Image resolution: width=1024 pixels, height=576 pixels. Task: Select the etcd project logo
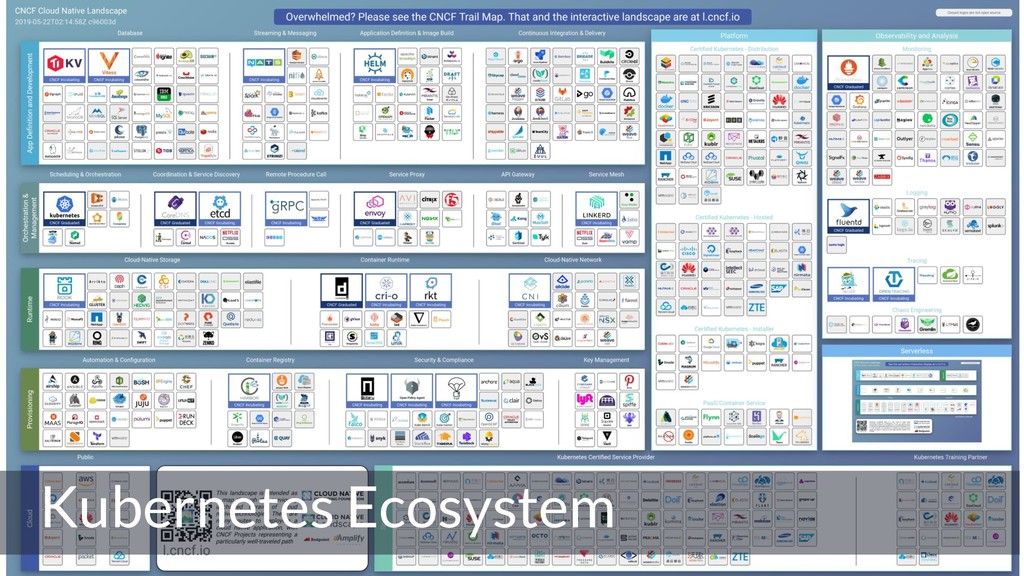(x=220, y=209)
